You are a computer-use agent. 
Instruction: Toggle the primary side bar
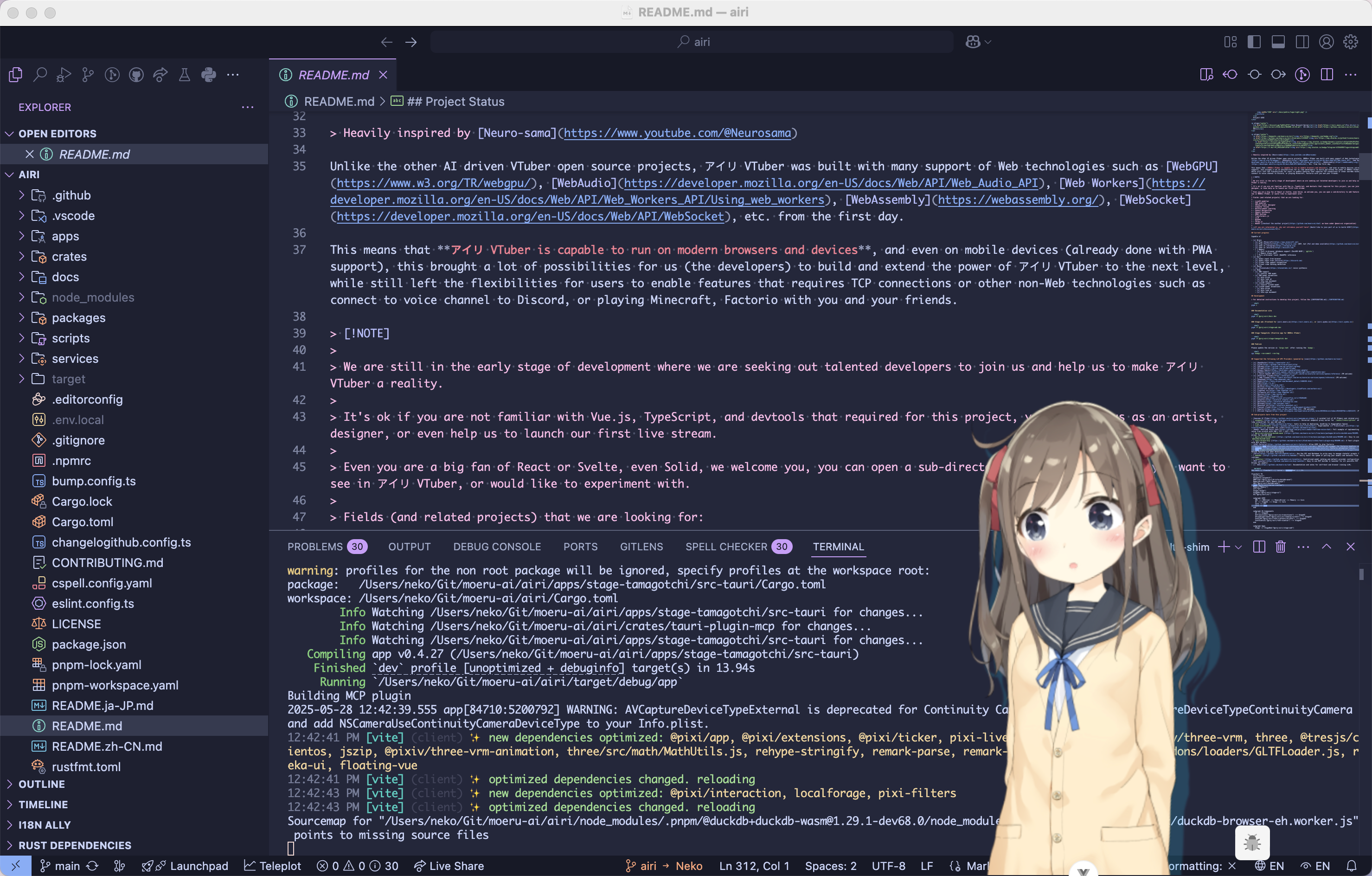point(1254,42)
